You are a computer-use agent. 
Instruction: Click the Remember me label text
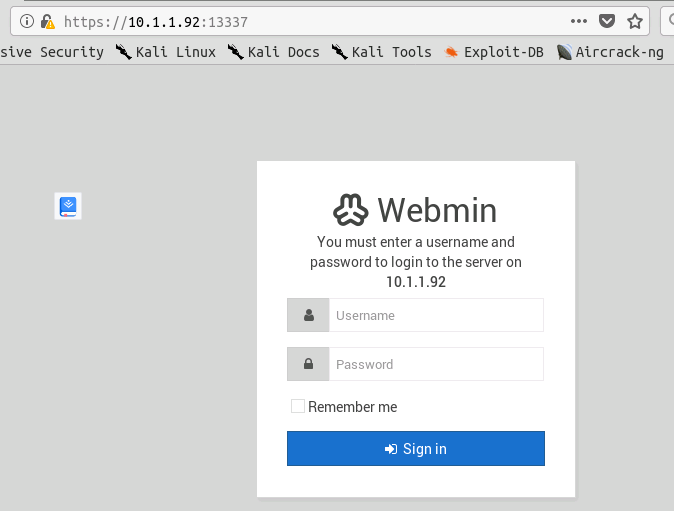tap(352, 407)
